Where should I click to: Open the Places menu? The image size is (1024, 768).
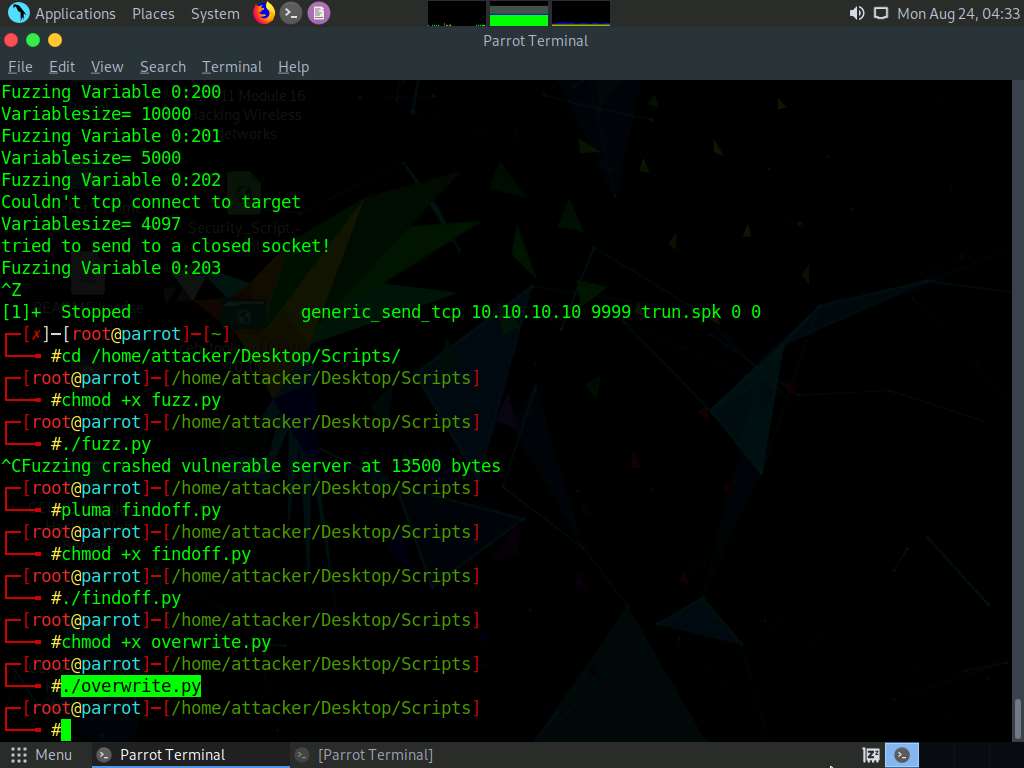click(x=153, y=14)
